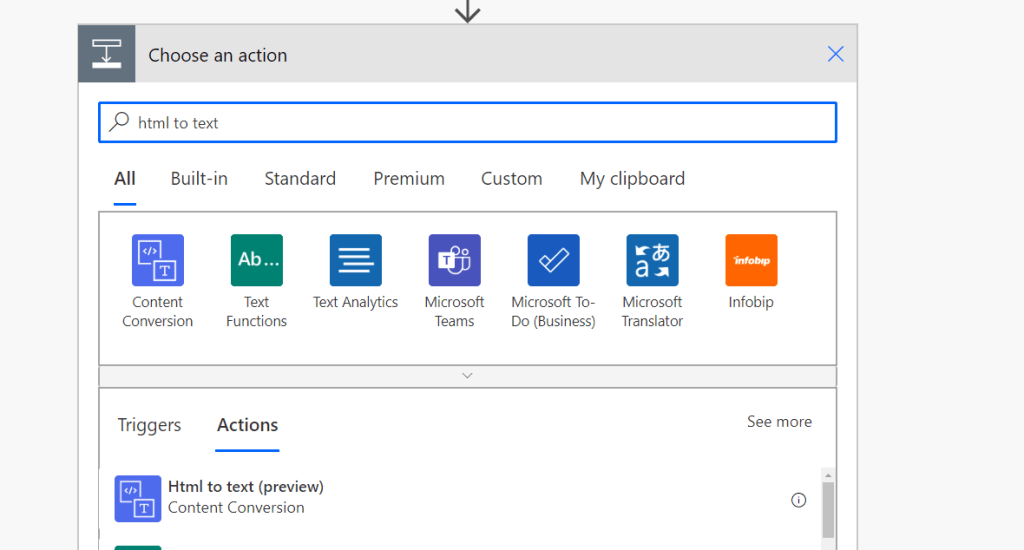Viewport: 1024px width, 550px height.
Task: Click info icon for Html to text action
Action: pos(798,500)
